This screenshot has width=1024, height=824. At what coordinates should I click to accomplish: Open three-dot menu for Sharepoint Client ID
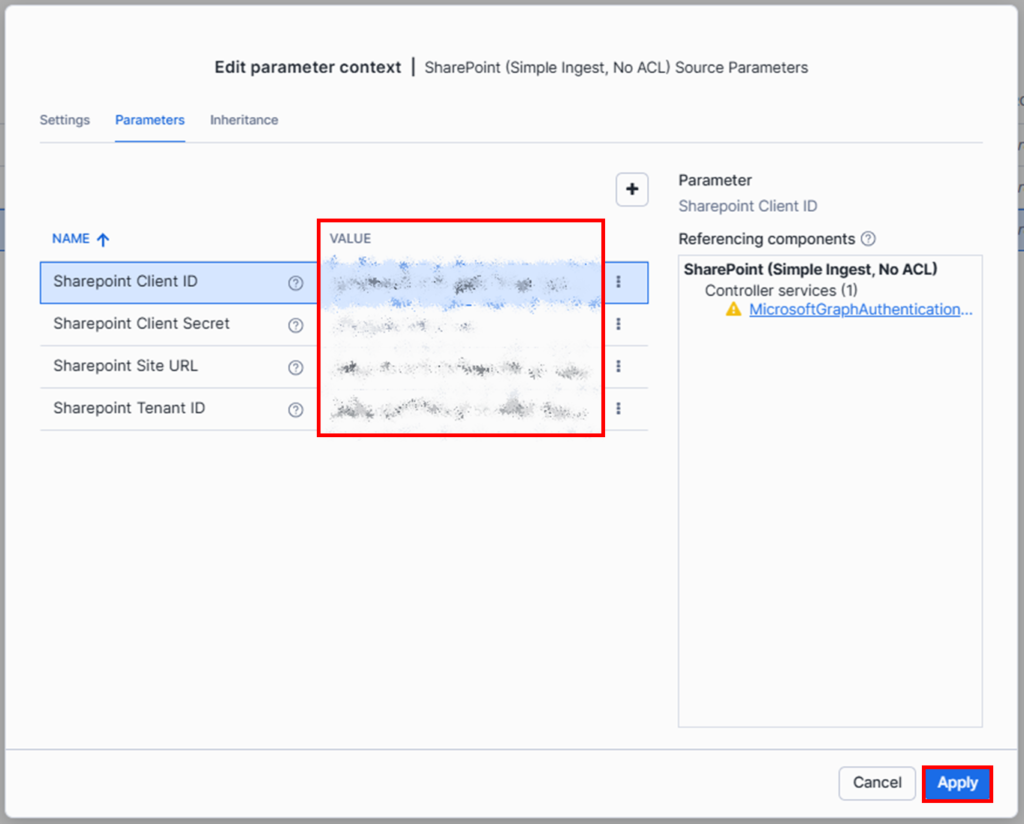click(x=618, y=281)
